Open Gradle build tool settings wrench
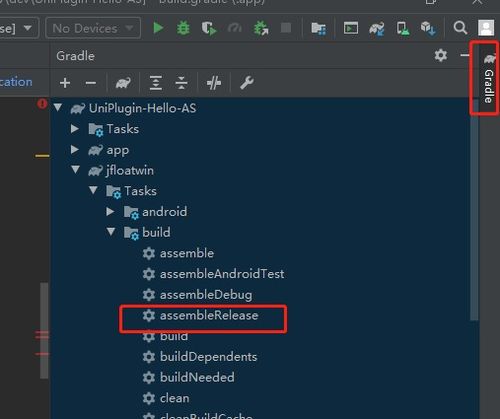The image size is (500, 419). point(247,83)
